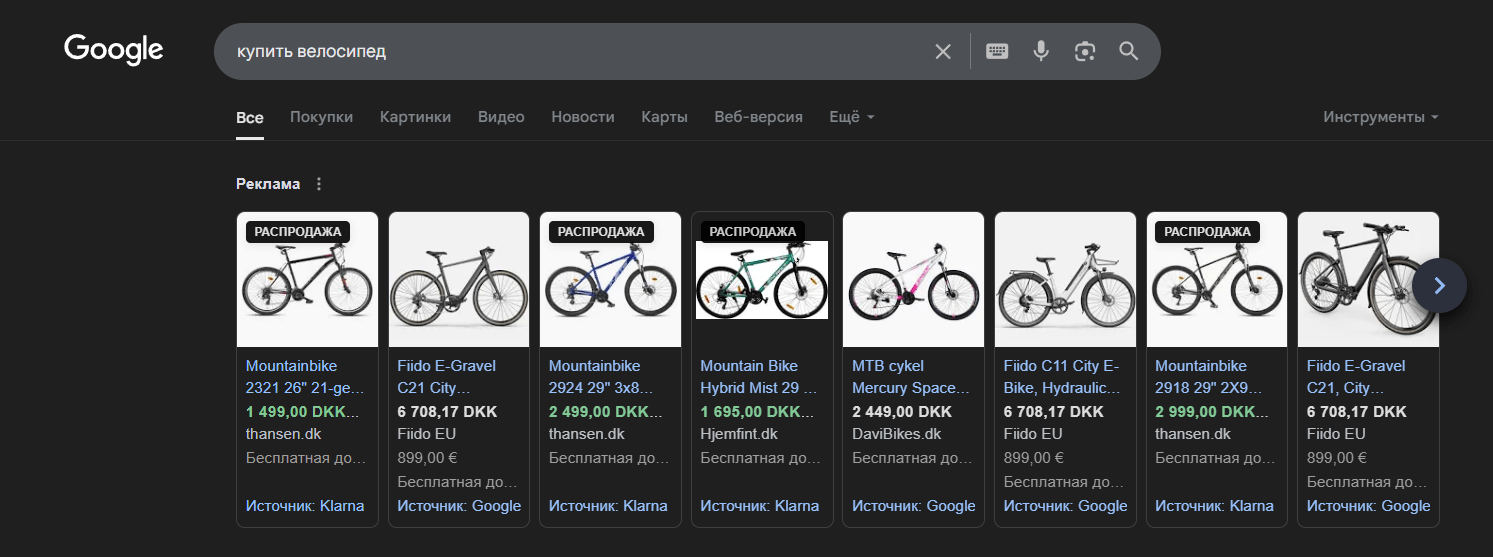Open the Инструменты dropdown
Screen dimensions: 1493x557
pyautogui.click(x=1380, y=117)
